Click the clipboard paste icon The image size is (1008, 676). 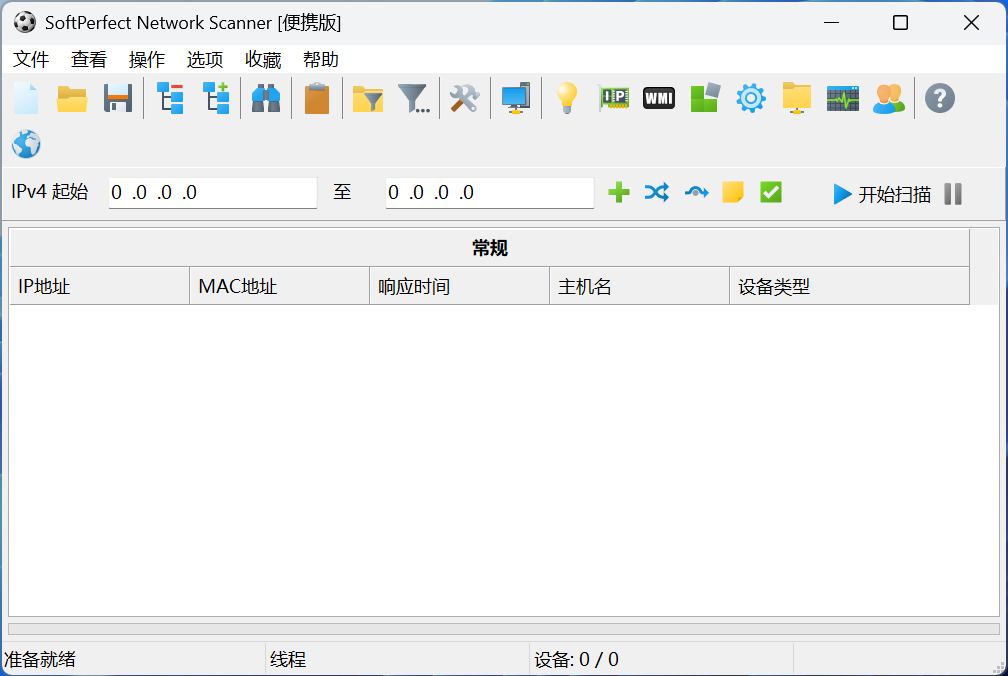317,98
